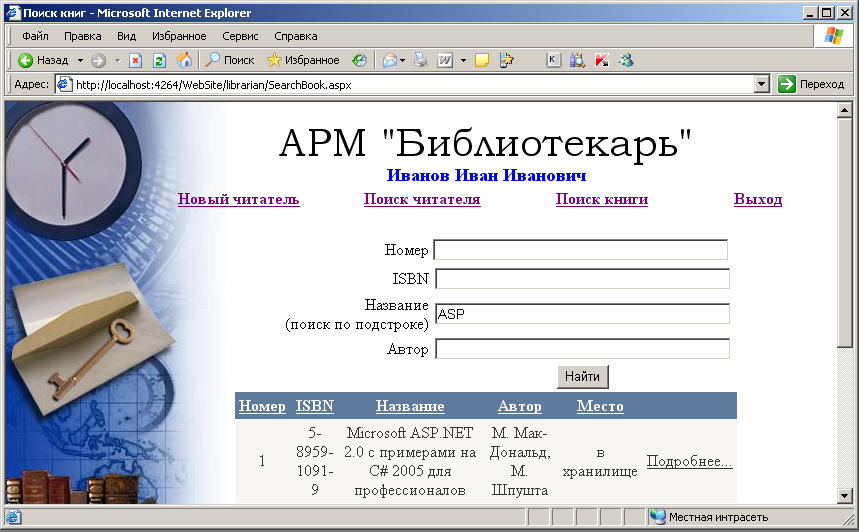859x532 pixels.
Task: Click the Print icon in the toolbar
Action: [x=421, y=60]
